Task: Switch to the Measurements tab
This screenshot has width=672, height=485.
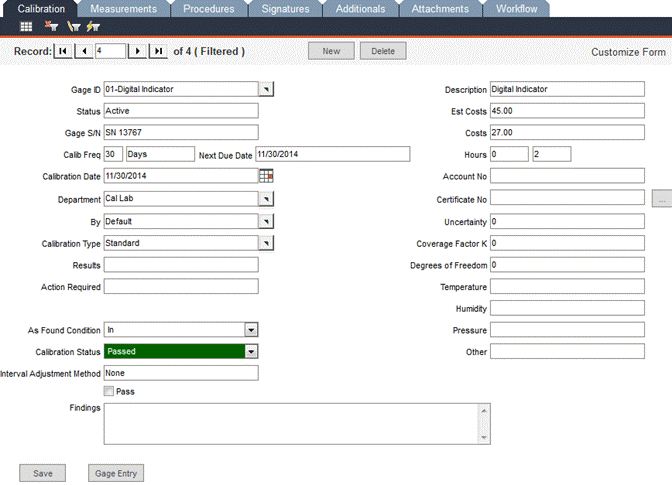Action: click(x=123, y=9)
